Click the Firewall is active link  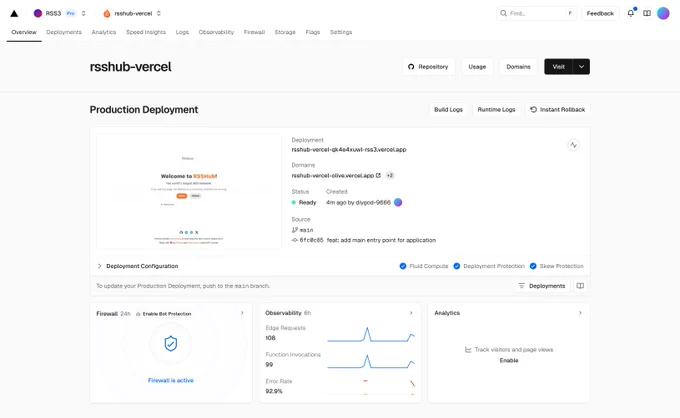[170, 380]
